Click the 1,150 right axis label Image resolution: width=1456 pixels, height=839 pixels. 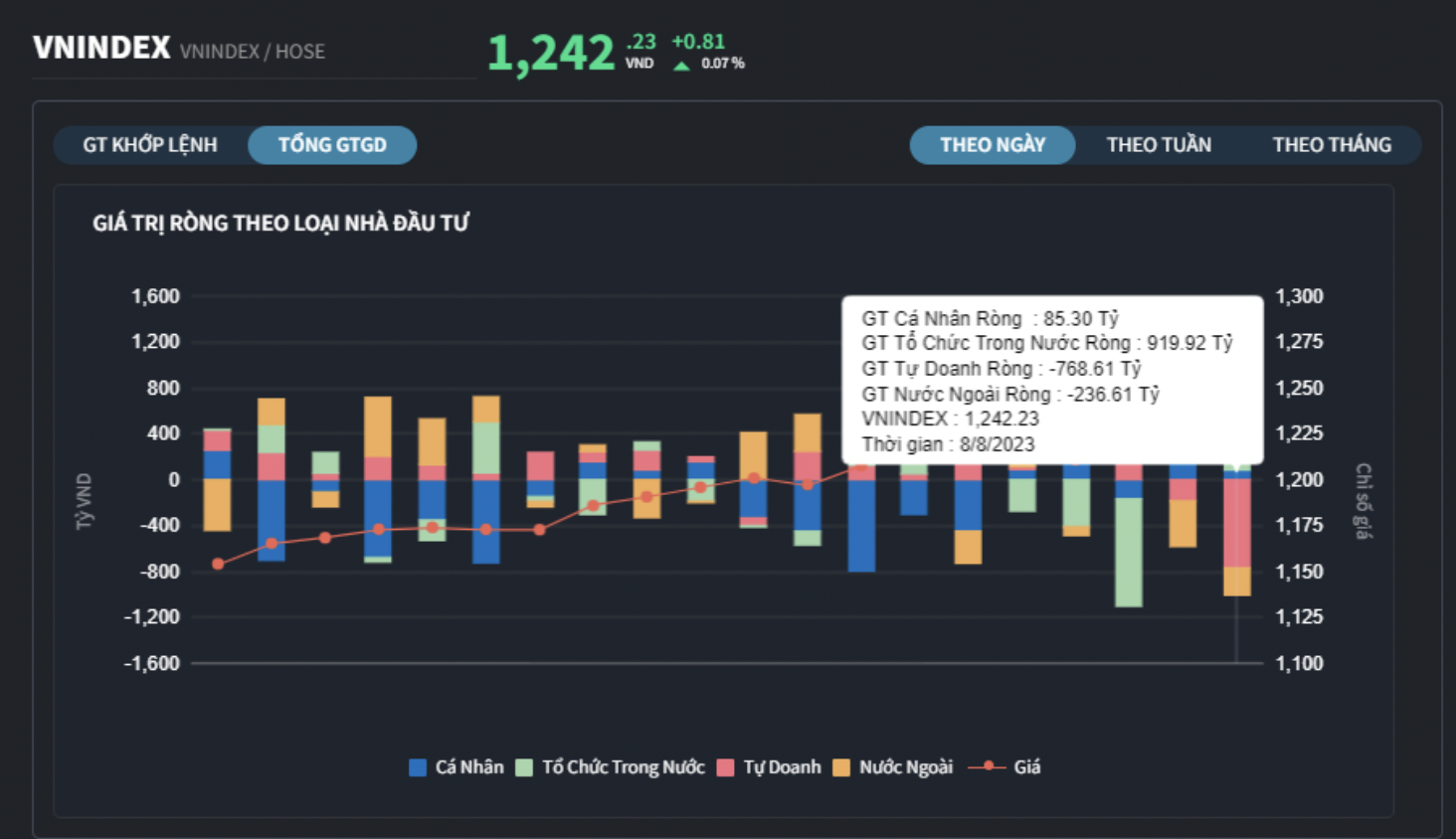pos(1300,572)
